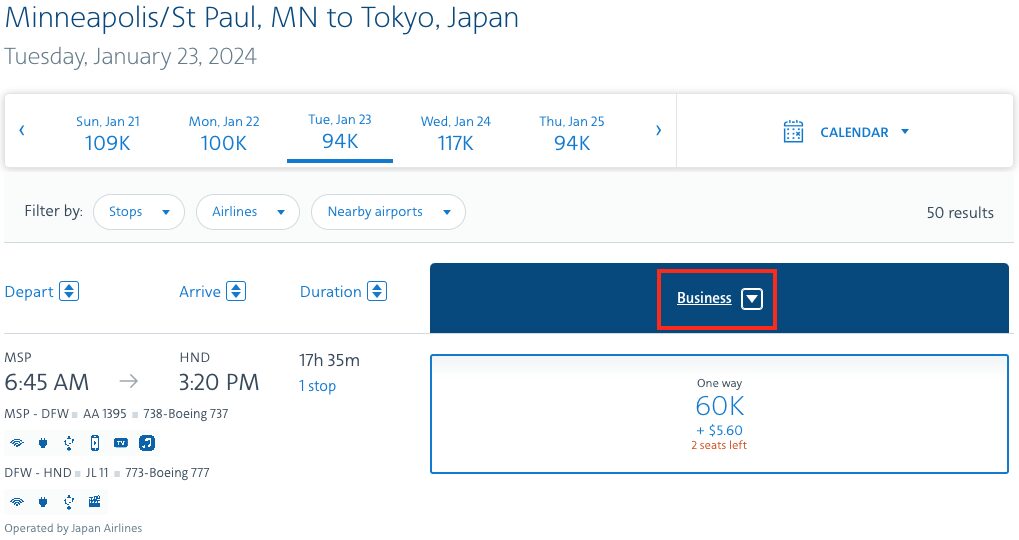Click the previous dates left arrow

pyautogui.click(x=21, y=131)
